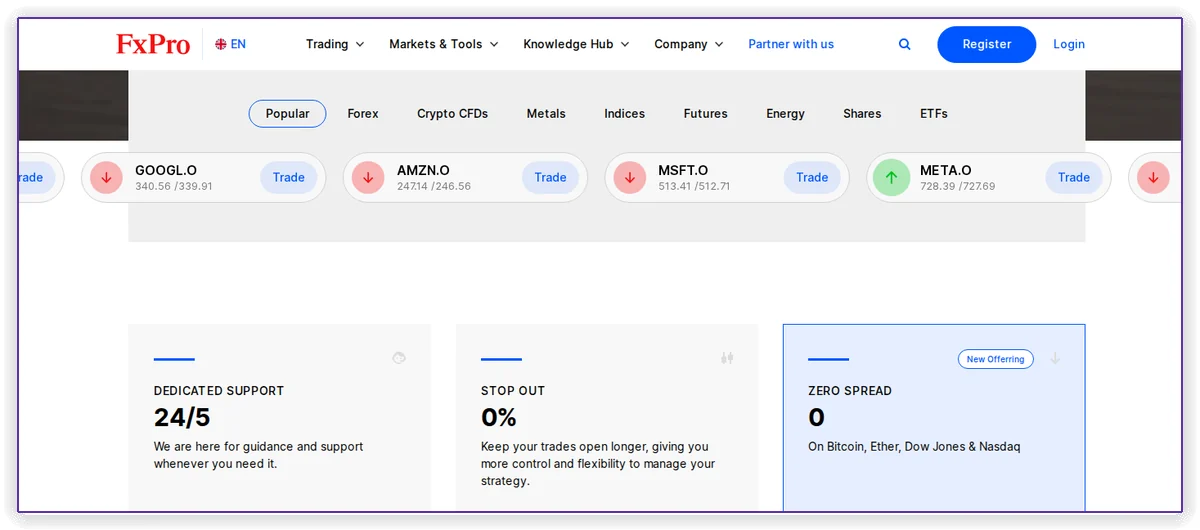Click the Register button
Image resolution: width=1200 pixels, height=530 pixels.
pos(986,44)
